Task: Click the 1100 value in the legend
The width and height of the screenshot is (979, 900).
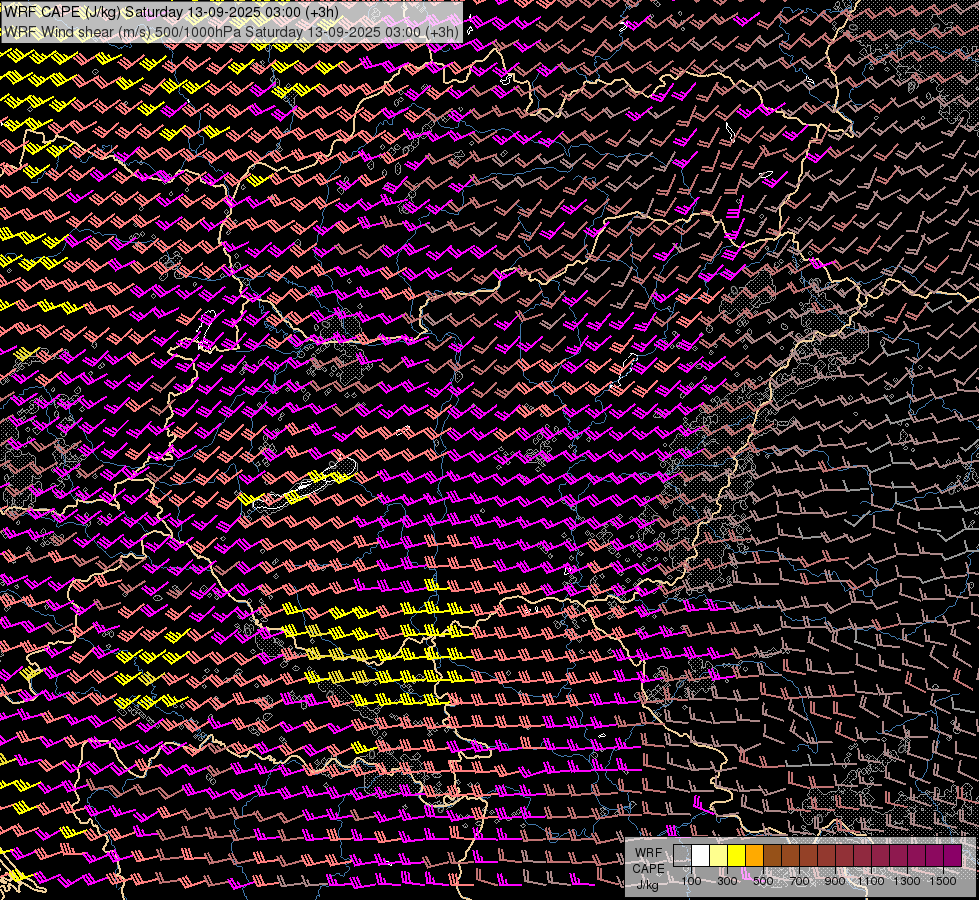Action: coord(870,881)
